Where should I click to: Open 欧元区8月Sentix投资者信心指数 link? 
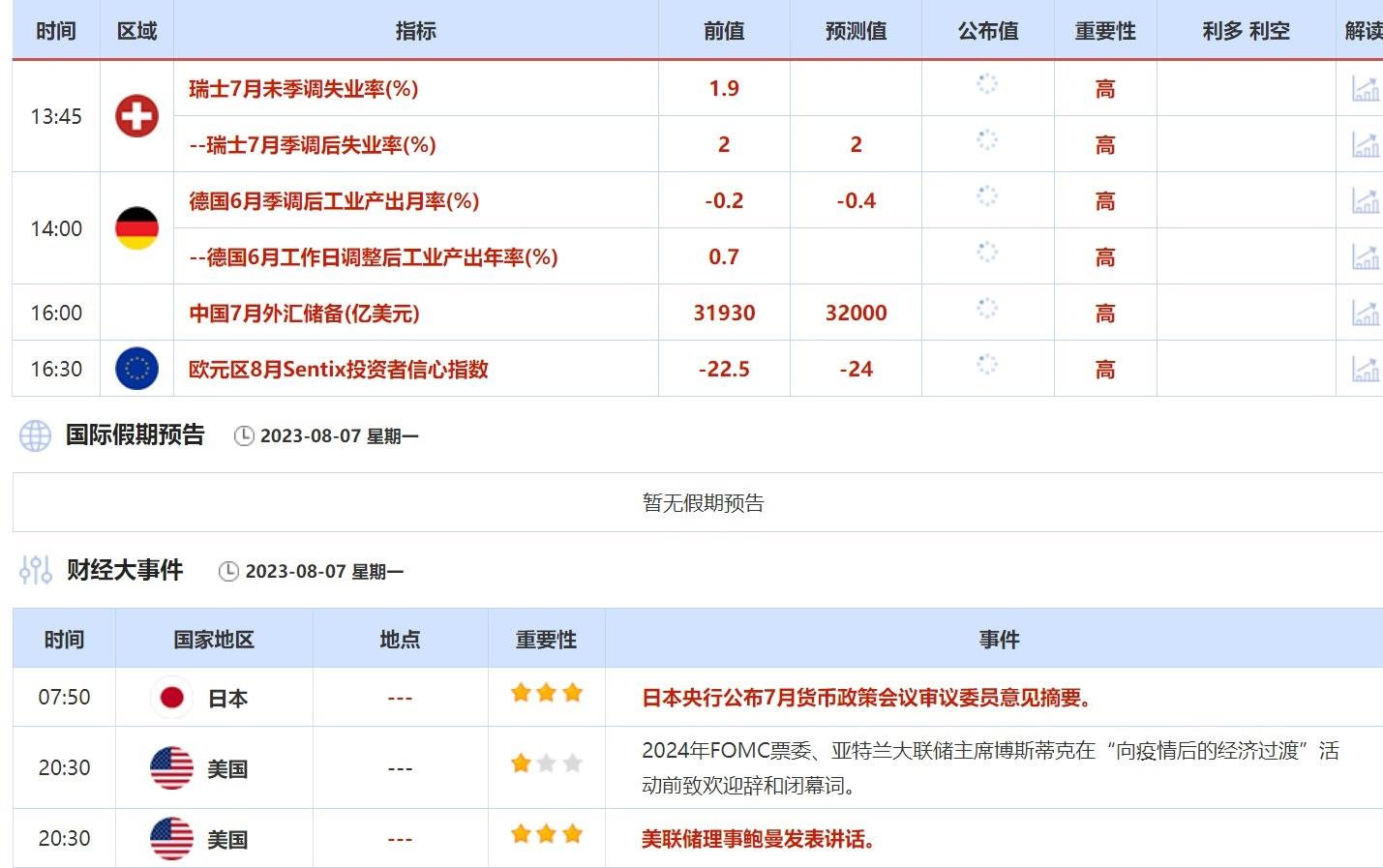(338, 370)
